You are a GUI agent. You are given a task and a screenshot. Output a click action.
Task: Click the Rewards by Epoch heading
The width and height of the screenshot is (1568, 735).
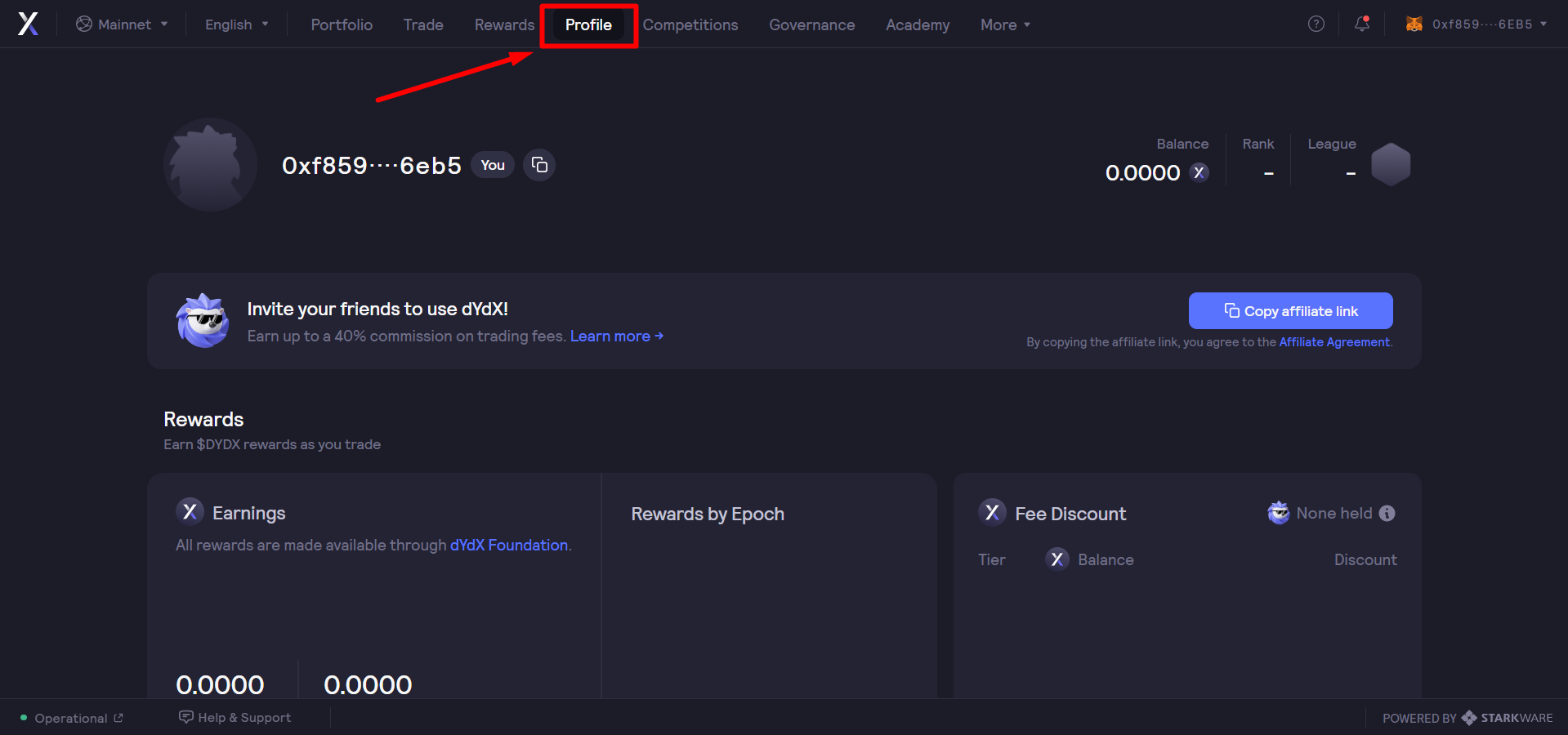click(x=708, y=514)
